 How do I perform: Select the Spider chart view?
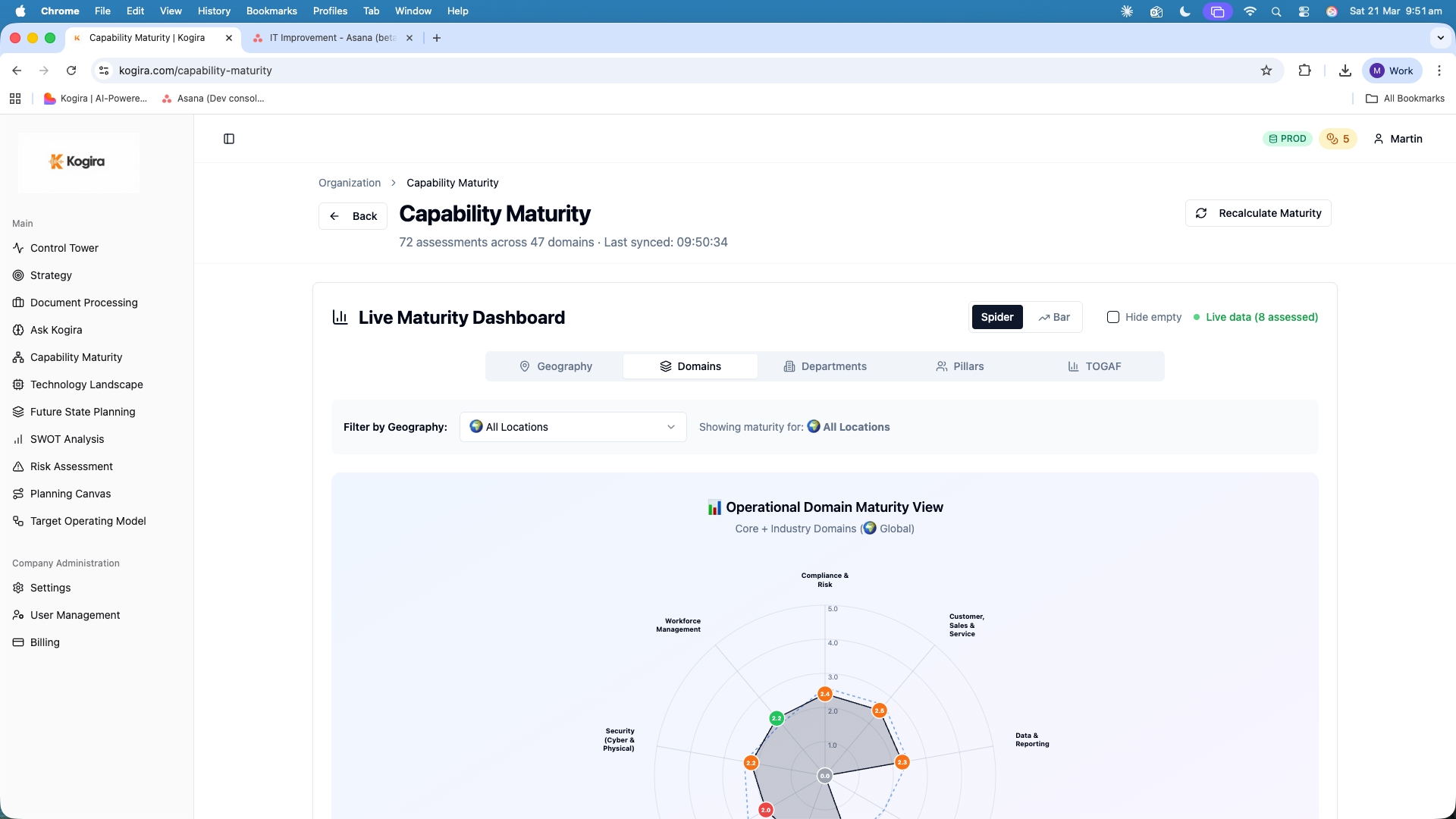(x=996, y=317)
